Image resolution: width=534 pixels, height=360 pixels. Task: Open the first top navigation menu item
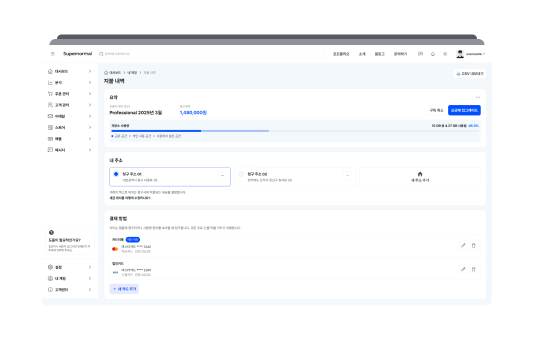341,54
